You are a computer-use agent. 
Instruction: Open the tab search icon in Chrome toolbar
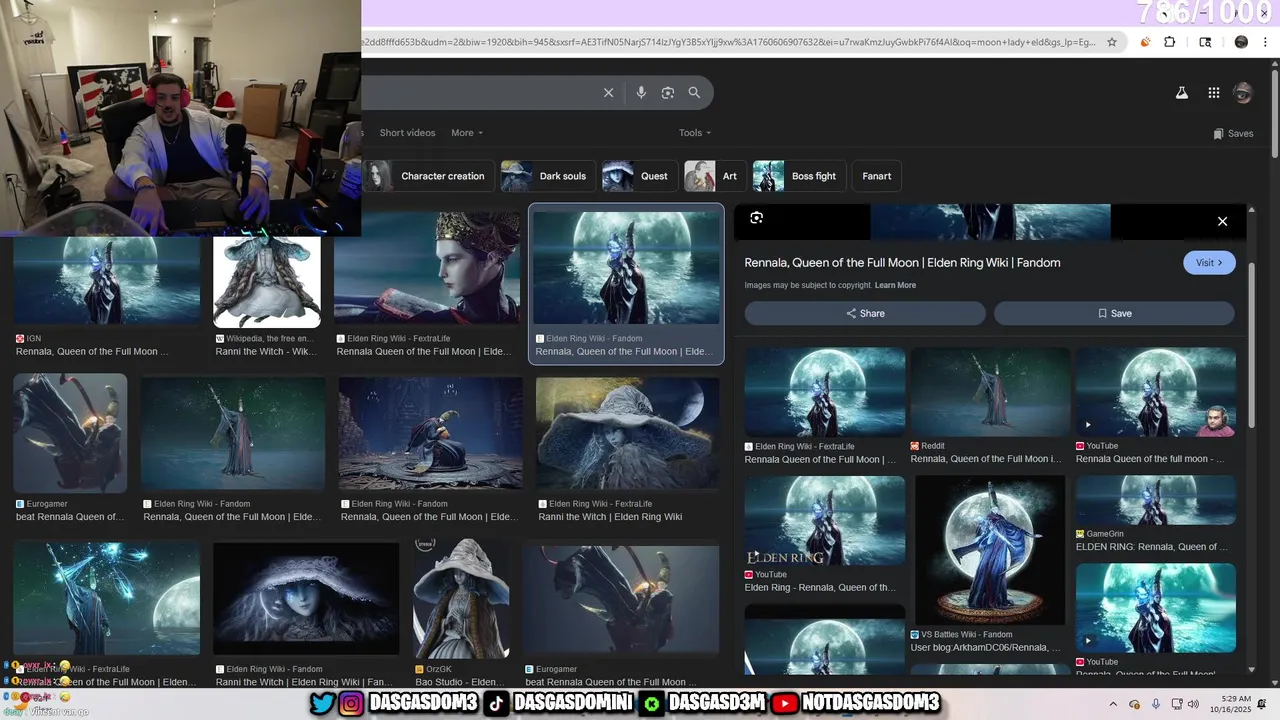pyautogui.click(x=1205, y=42)
